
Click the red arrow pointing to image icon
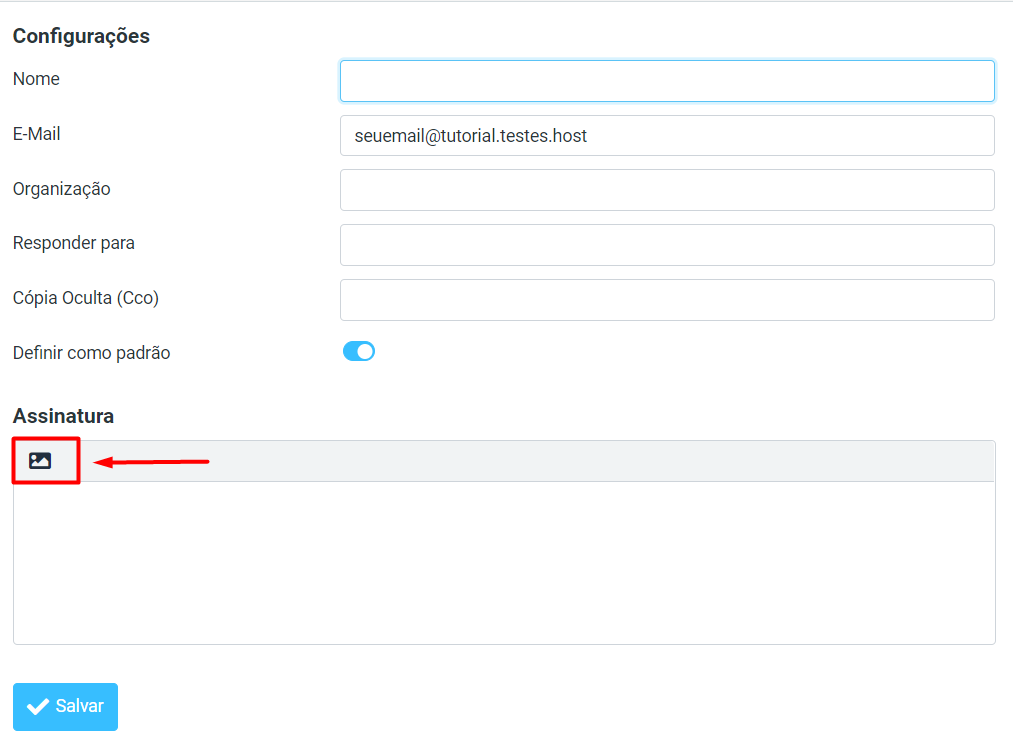(x=151, y=462)
